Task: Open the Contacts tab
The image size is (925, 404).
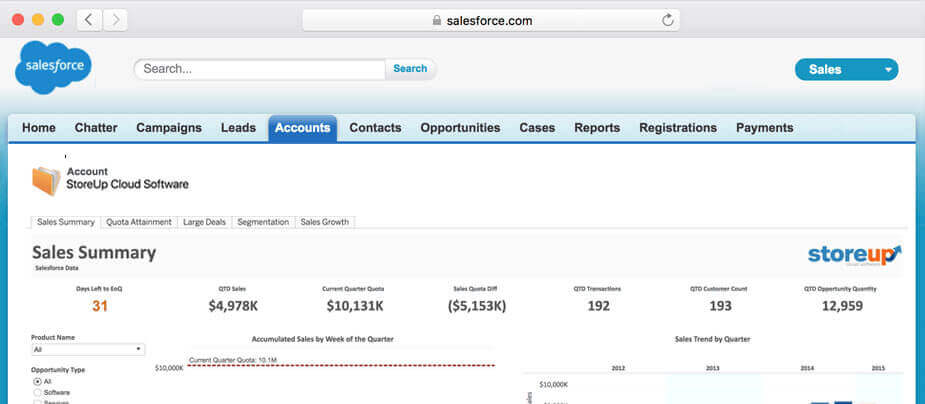Action: 375,128
